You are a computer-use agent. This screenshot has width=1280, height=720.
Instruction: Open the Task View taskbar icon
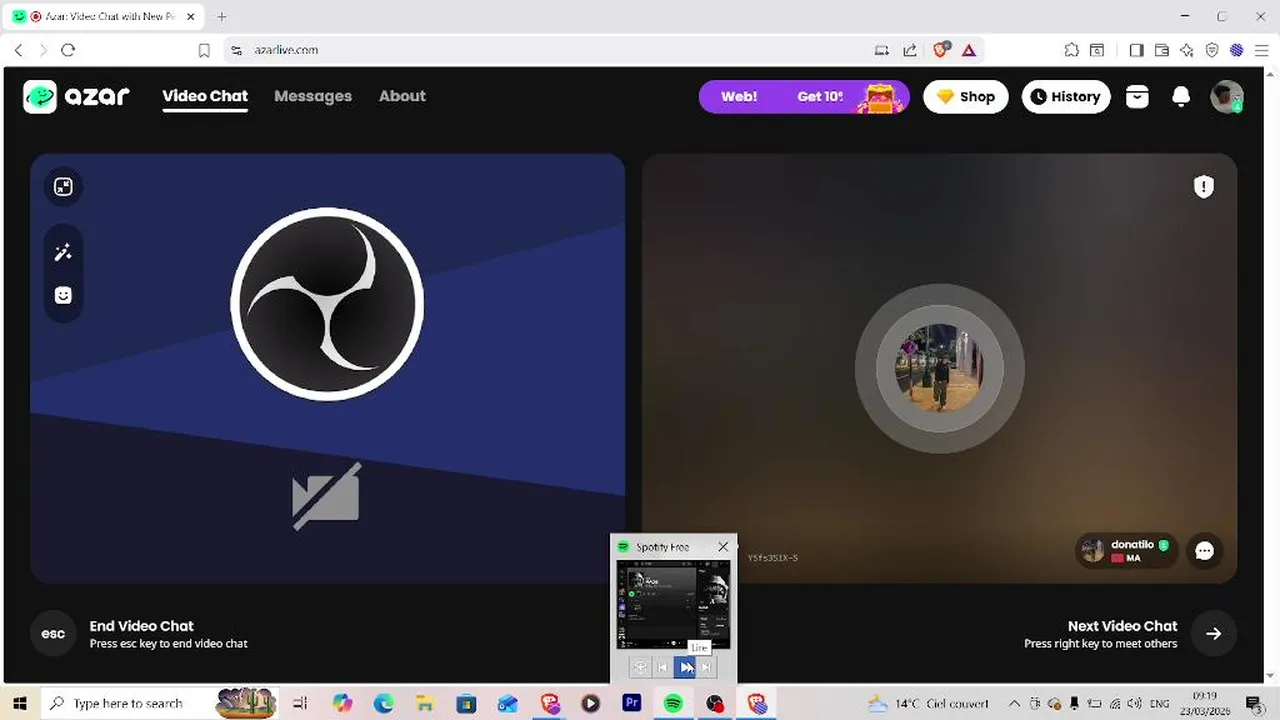point(300,704)
